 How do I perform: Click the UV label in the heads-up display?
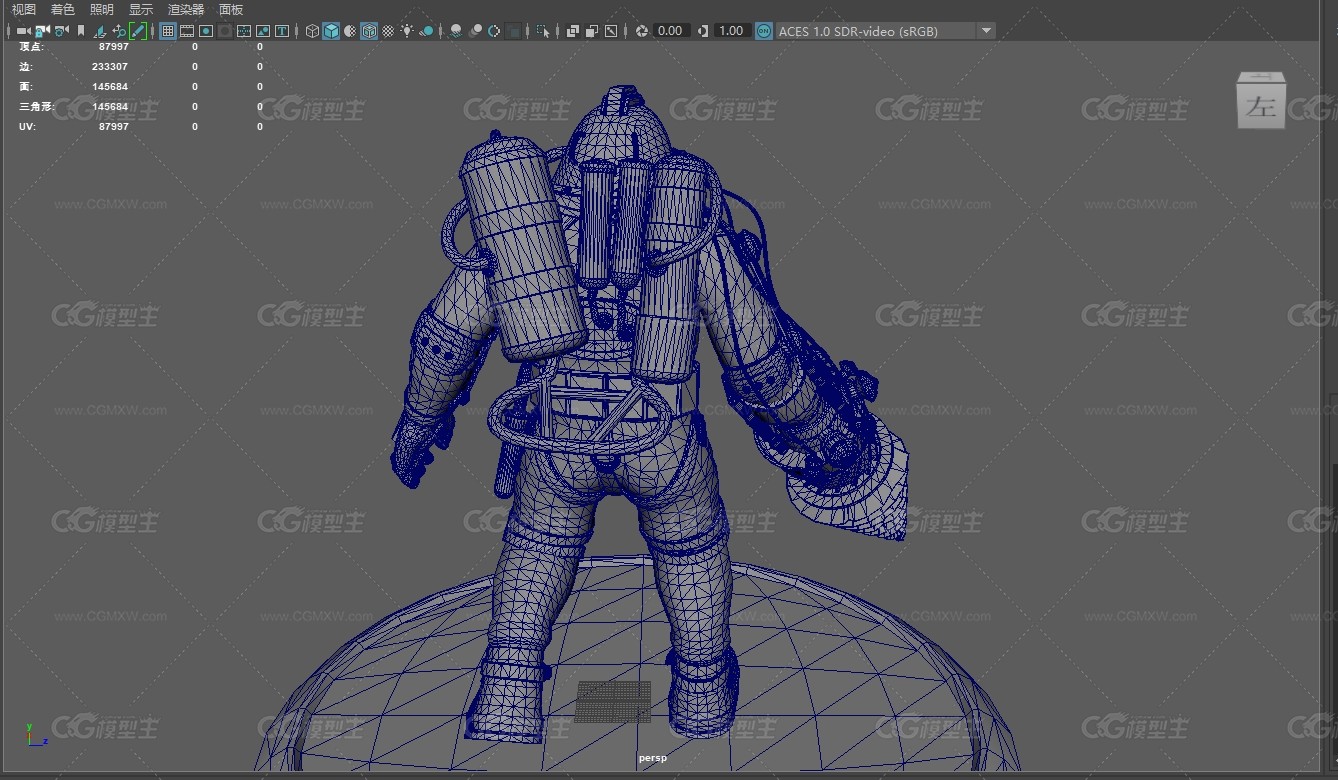(x=27, y=127)
